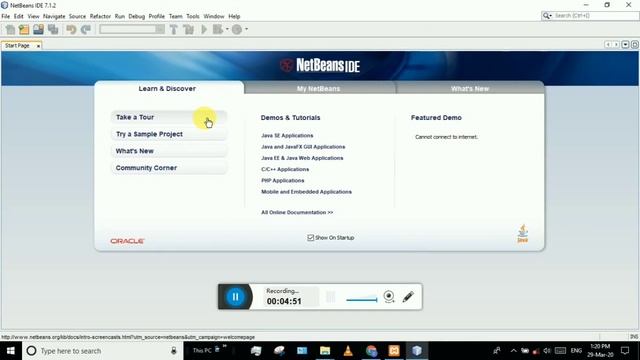Close the Start Page tab
640x360 pixels.
pyautogui.click(x=38, y=46)
